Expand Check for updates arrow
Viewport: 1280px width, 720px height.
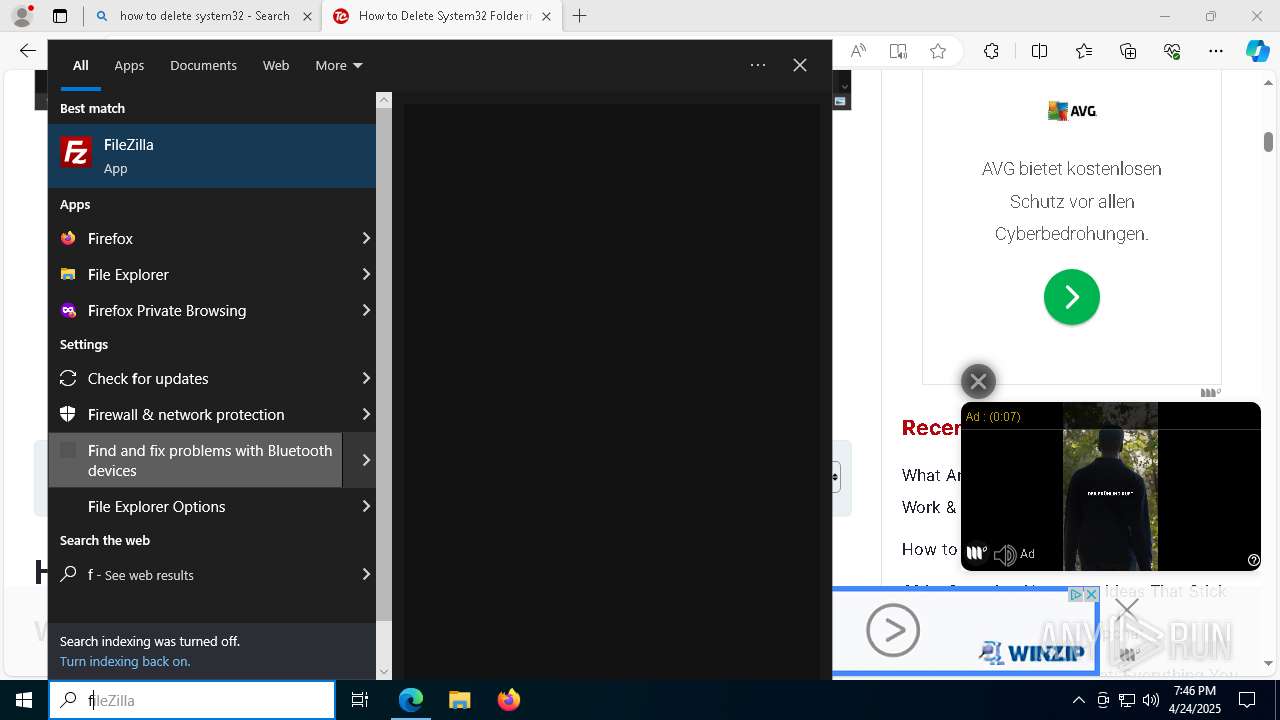(x=365, y=378)
